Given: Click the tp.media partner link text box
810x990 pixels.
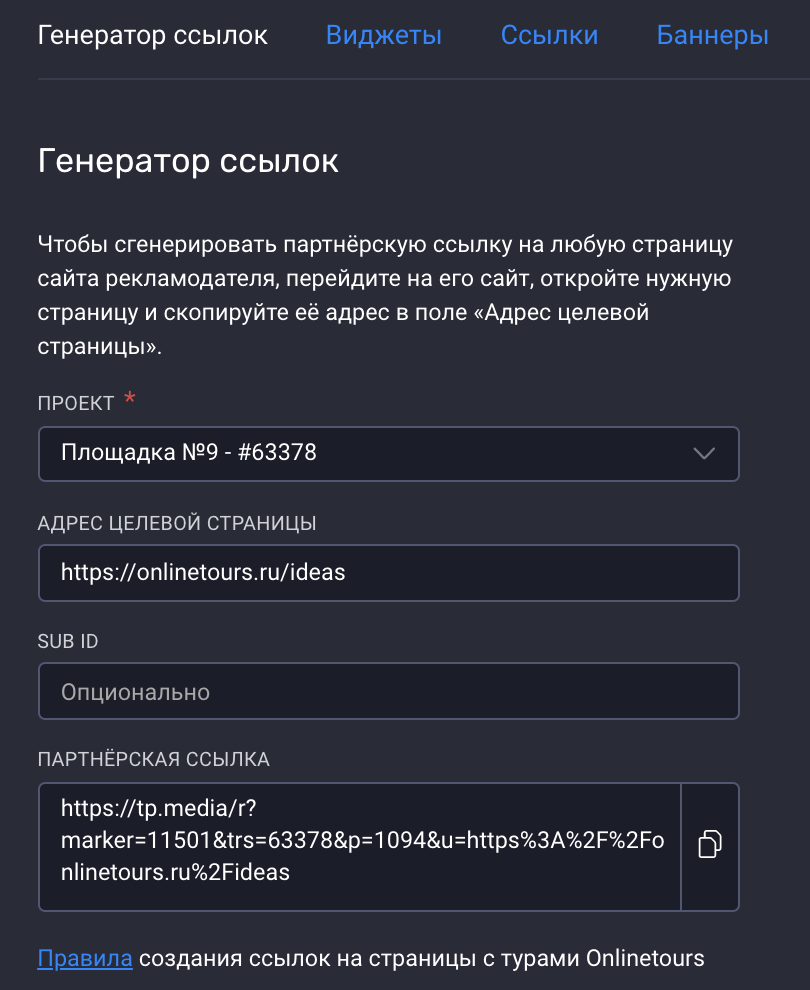Looking at the screenshot, I should [360, 845].
